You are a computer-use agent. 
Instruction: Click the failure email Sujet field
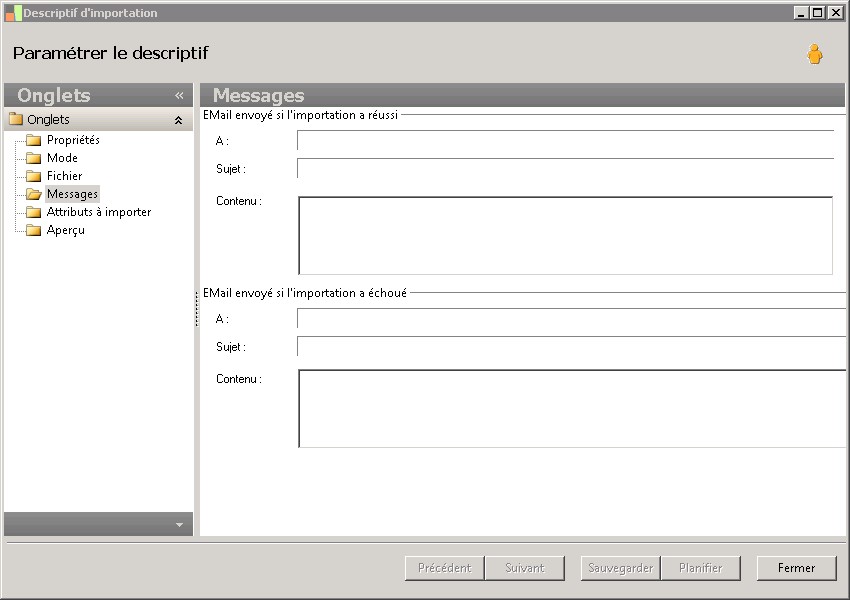(570, 347)
